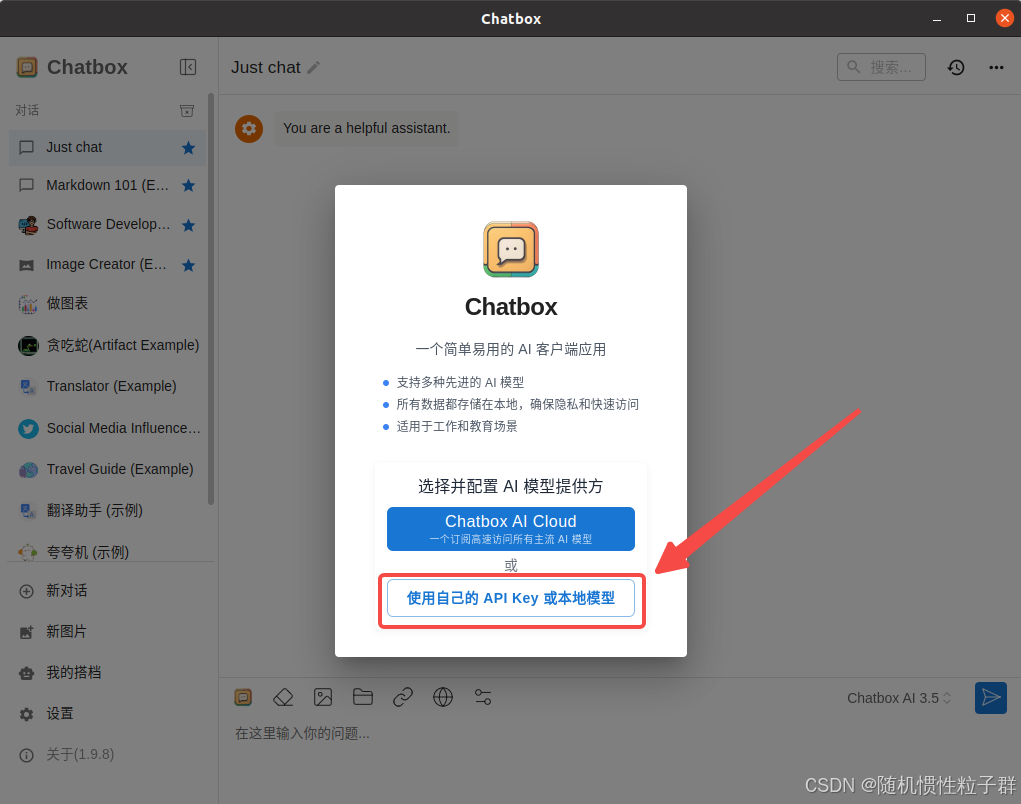Open conversation settings sliders icon
Image resolution: width=1021 pixels, height=804 pixels.
point(483,697)
